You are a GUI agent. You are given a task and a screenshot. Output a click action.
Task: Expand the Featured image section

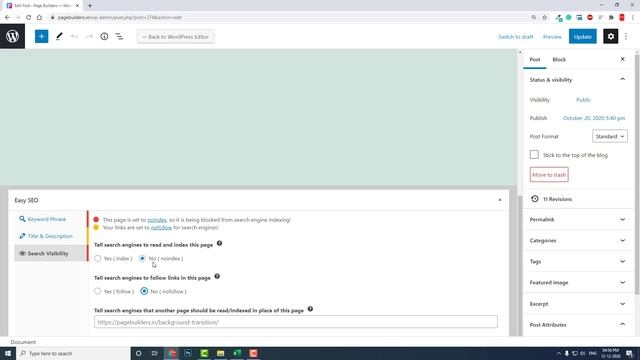tap(578, 282)
